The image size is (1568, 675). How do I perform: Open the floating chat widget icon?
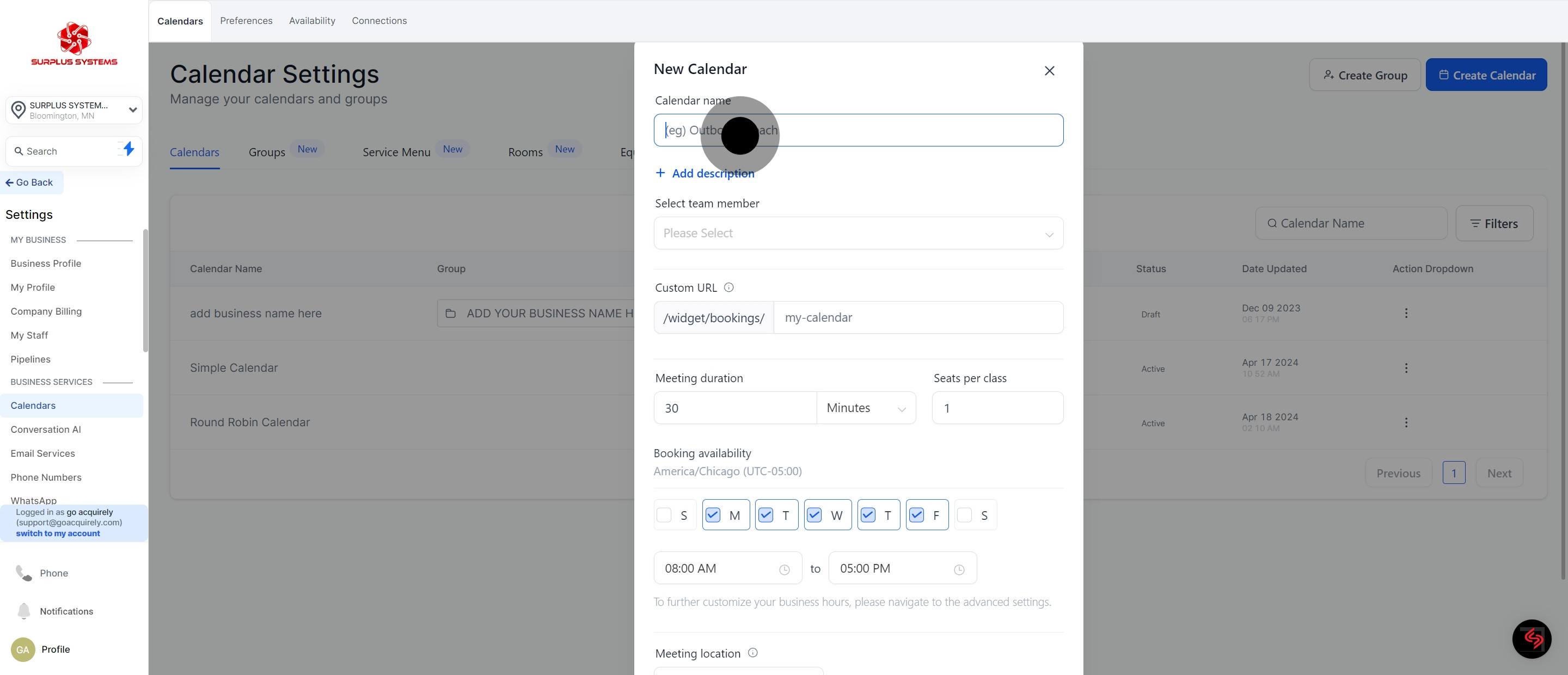pyautogui.click(x=1531, y=639)
